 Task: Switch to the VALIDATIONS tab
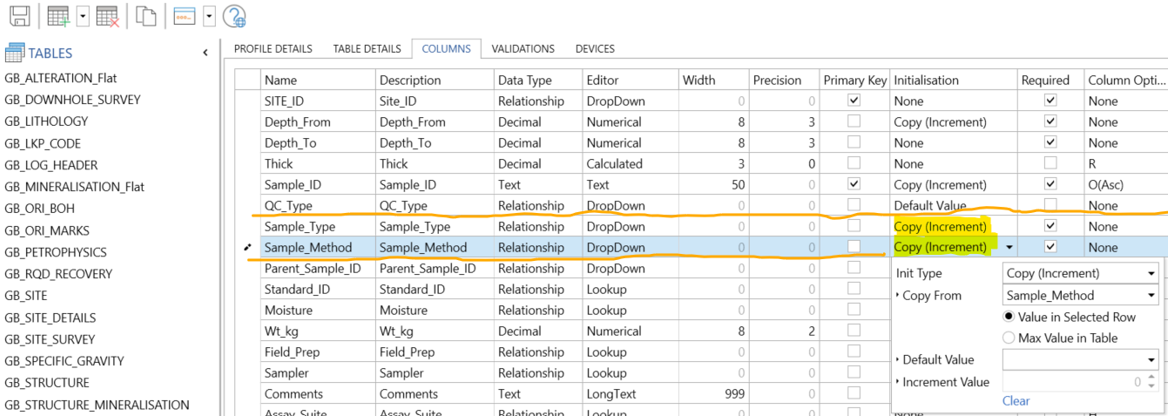point(523,49)
